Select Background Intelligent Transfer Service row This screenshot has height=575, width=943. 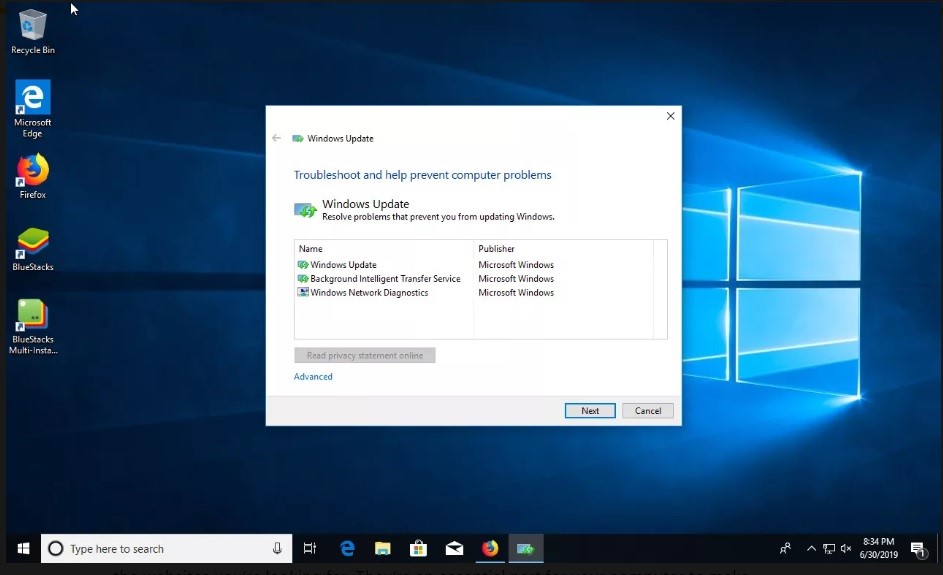tap(385, 279)
